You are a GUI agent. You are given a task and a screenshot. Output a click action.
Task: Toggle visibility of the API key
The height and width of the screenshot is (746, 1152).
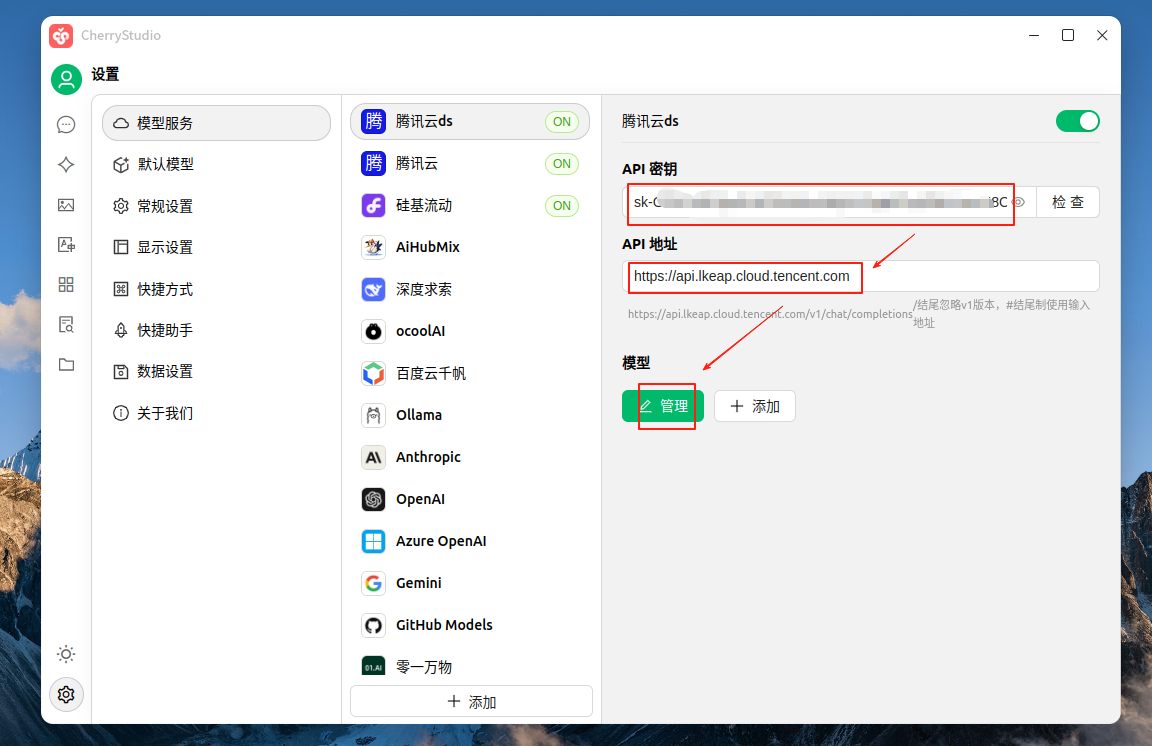(x=1019, y=202)
